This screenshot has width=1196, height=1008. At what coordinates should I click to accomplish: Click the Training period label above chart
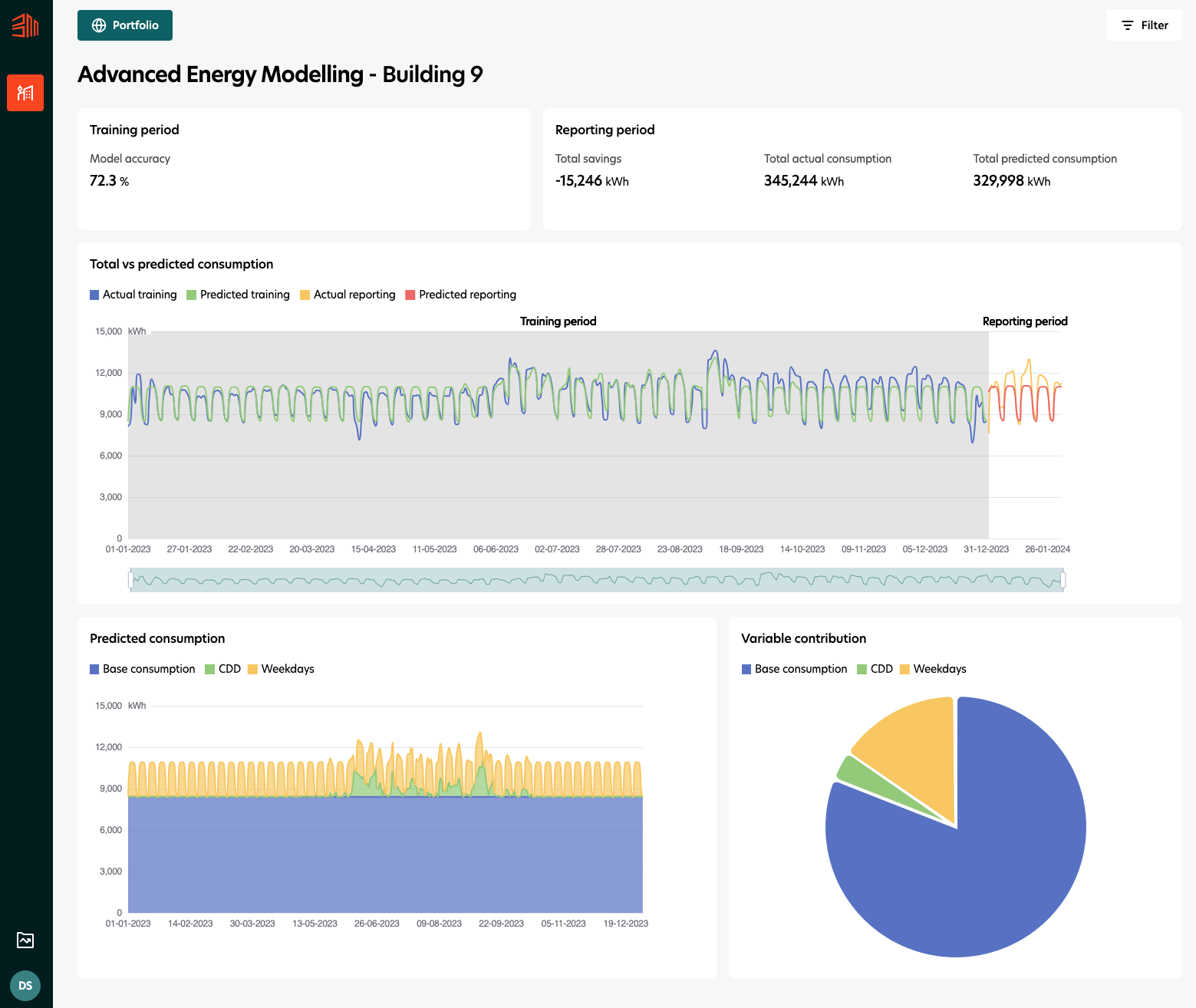tap(558, 321)
